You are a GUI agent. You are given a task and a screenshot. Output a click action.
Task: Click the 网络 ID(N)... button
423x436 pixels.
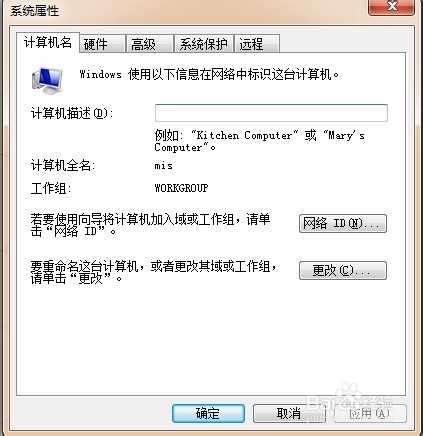343,223
